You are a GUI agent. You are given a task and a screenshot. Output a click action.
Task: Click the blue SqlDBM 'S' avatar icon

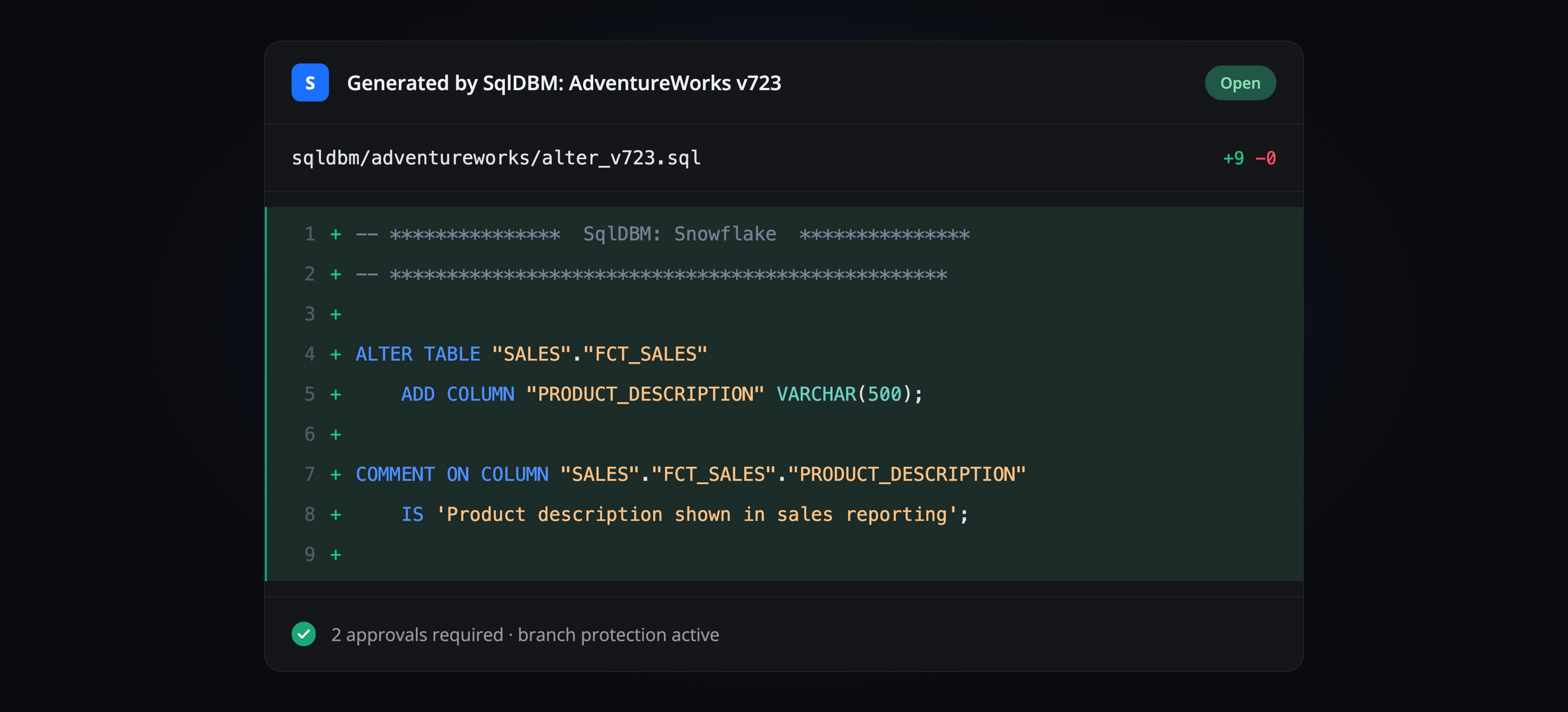pos(310,82)
